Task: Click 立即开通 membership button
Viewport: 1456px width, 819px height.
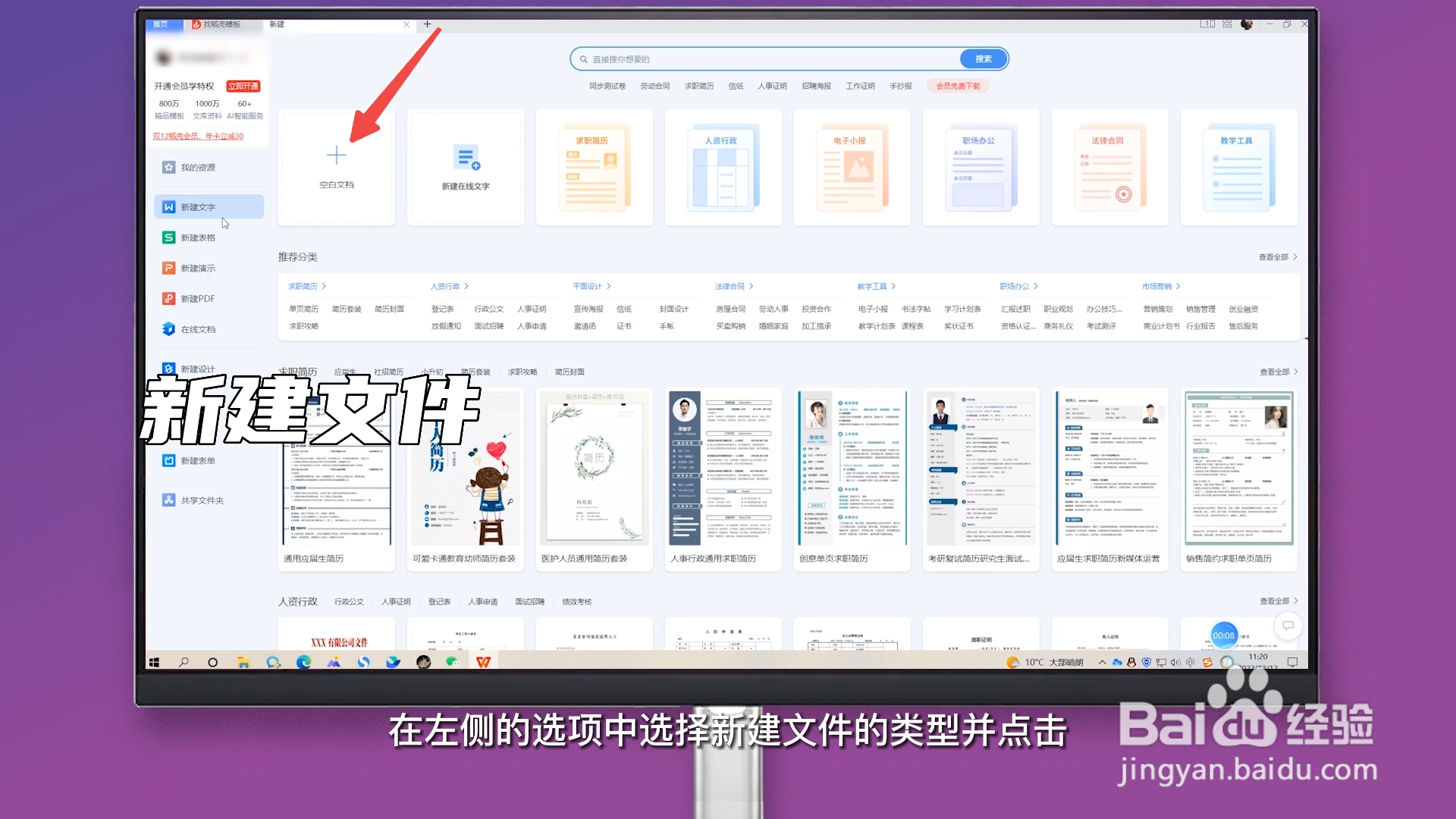Action: click(x=243, y=86)
